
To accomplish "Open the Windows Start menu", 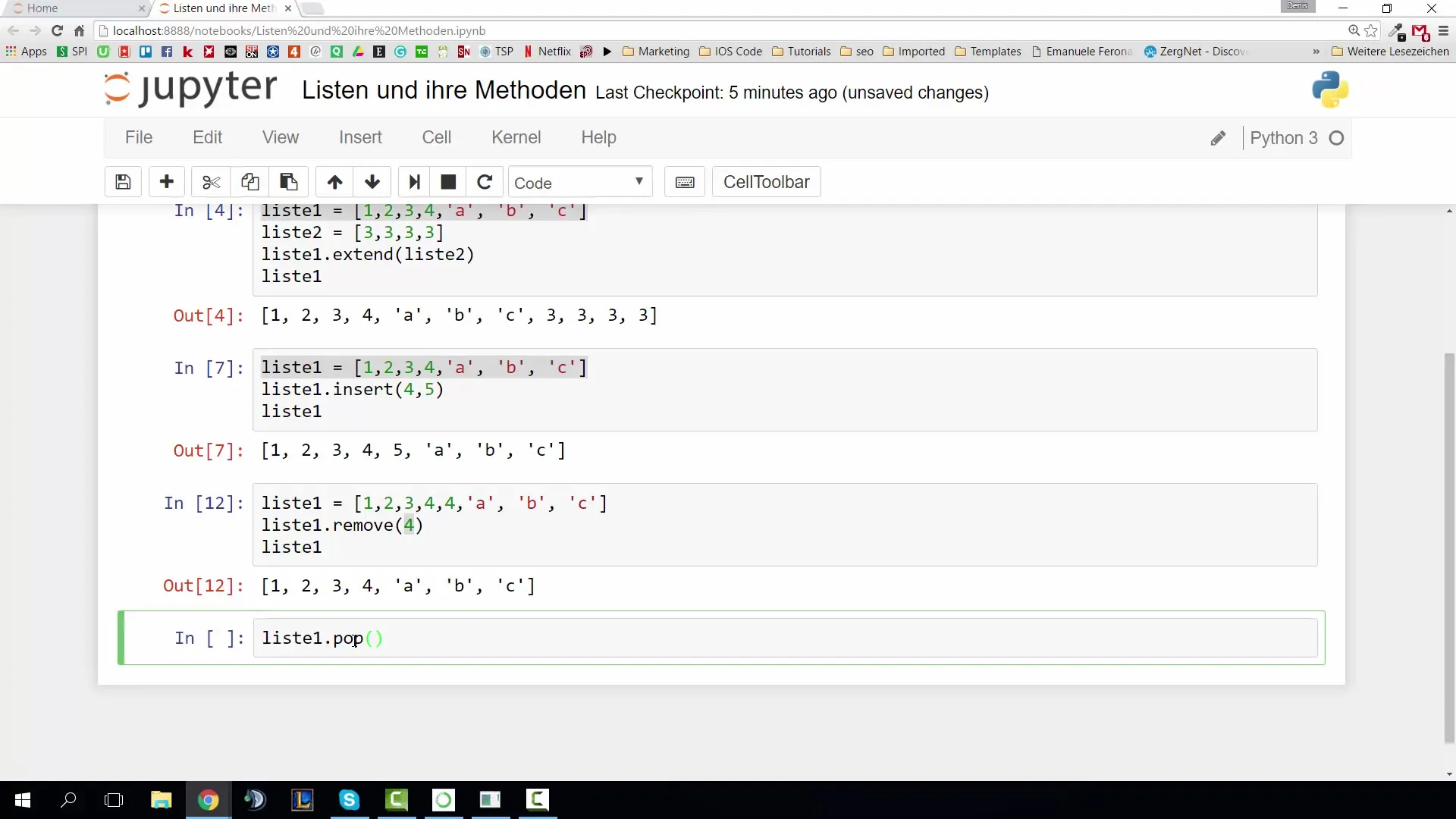I will 22,800.
